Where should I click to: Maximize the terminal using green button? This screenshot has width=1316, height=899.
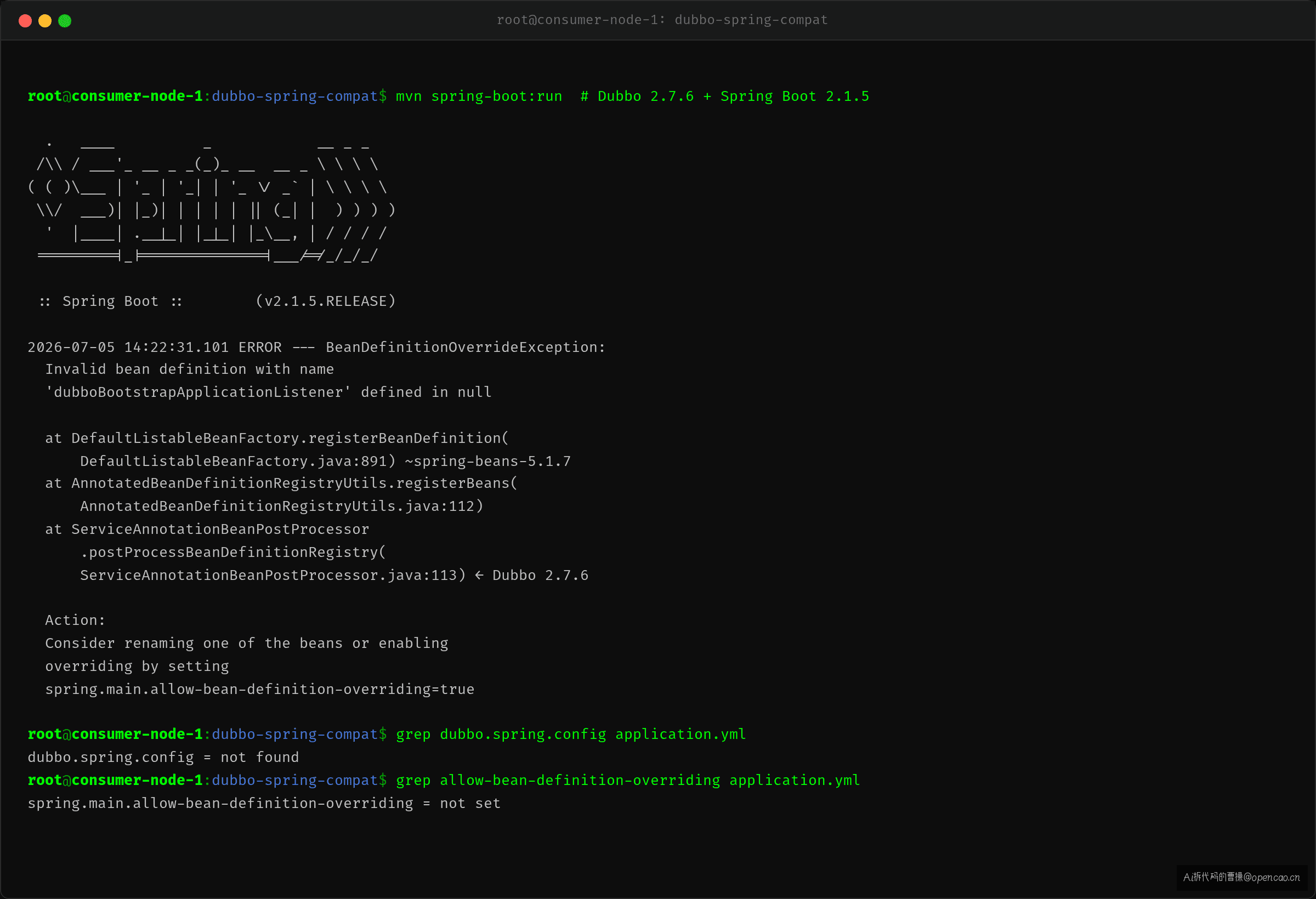click(x=65, y=21)
